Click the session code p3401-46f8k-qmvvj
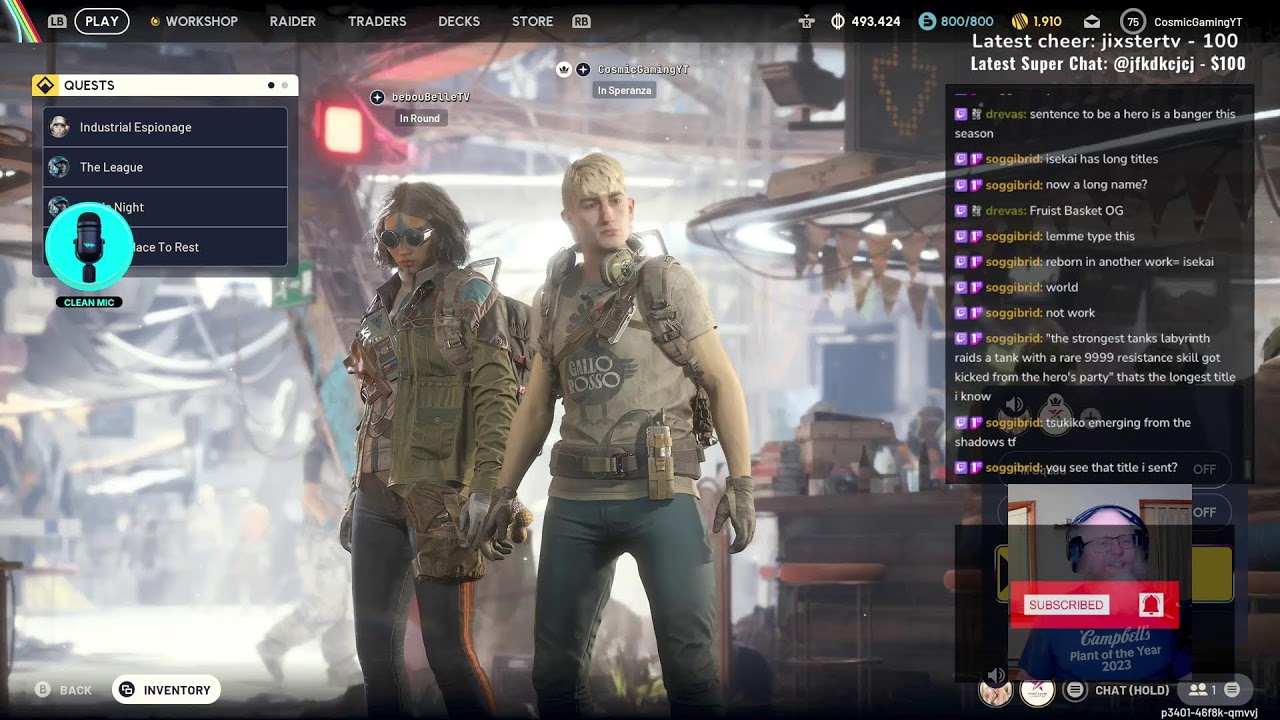The image size is (1280, 720). (1209, 713)
